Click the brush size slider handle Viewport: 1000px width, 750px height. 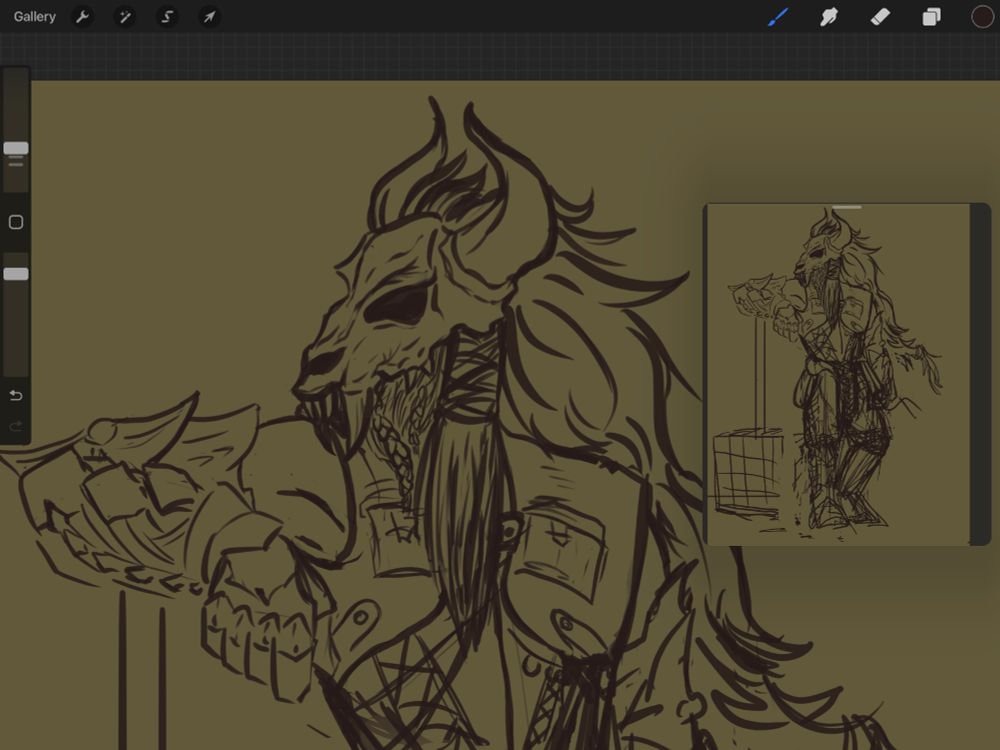pyautogui.click(x=16, y=148)
